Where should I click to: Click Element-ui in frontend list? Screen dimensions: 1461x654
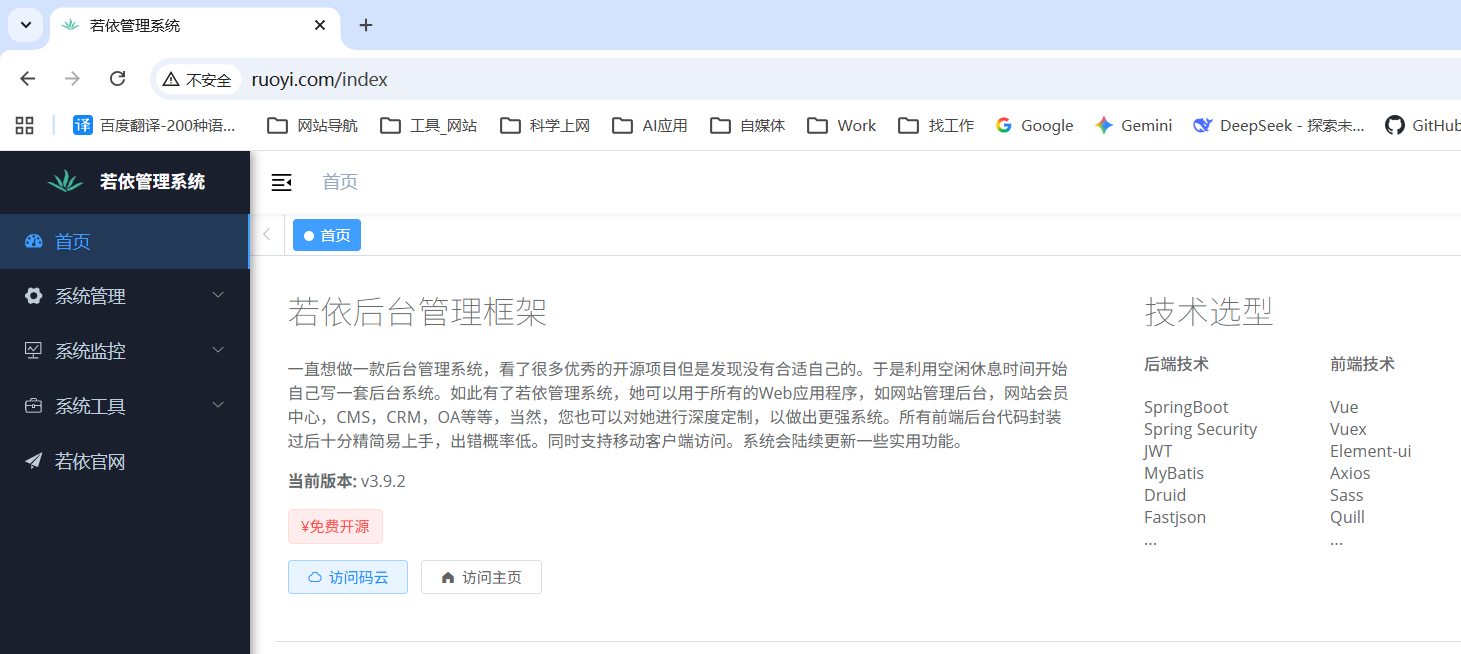pyautogui.click(x=1370, y=451)
